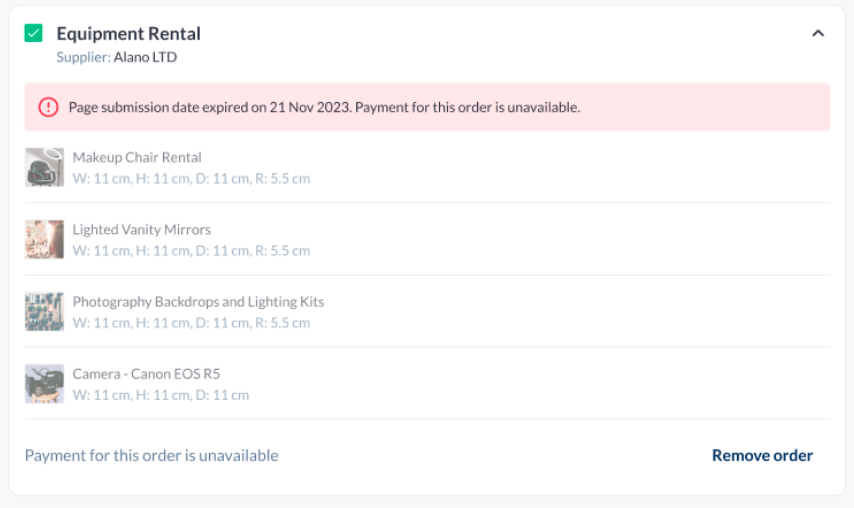Click the Camera - Canon EOS R5 name
Image resolution: width=854 pixels, height=508 pixels.
(x=146, y=373)
